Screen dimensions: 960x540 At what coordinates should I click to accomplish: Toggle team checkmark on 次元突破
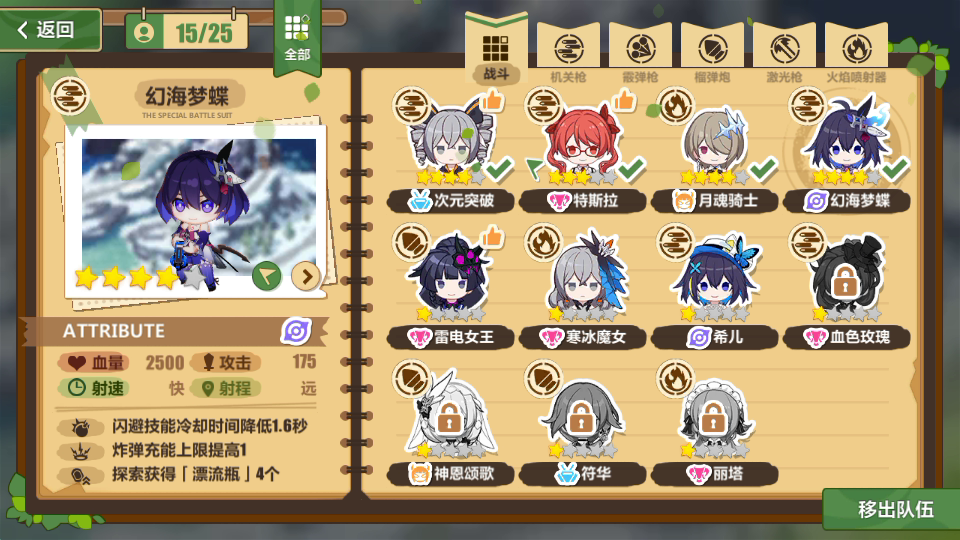tap(500, 168)
